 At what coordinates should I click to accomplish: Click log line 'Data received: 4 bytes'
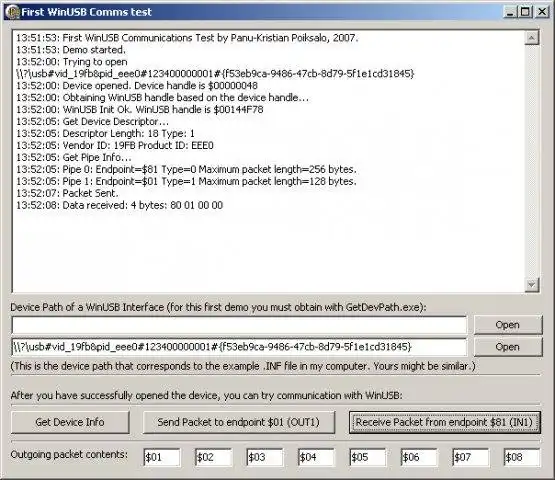coord(120,205)
